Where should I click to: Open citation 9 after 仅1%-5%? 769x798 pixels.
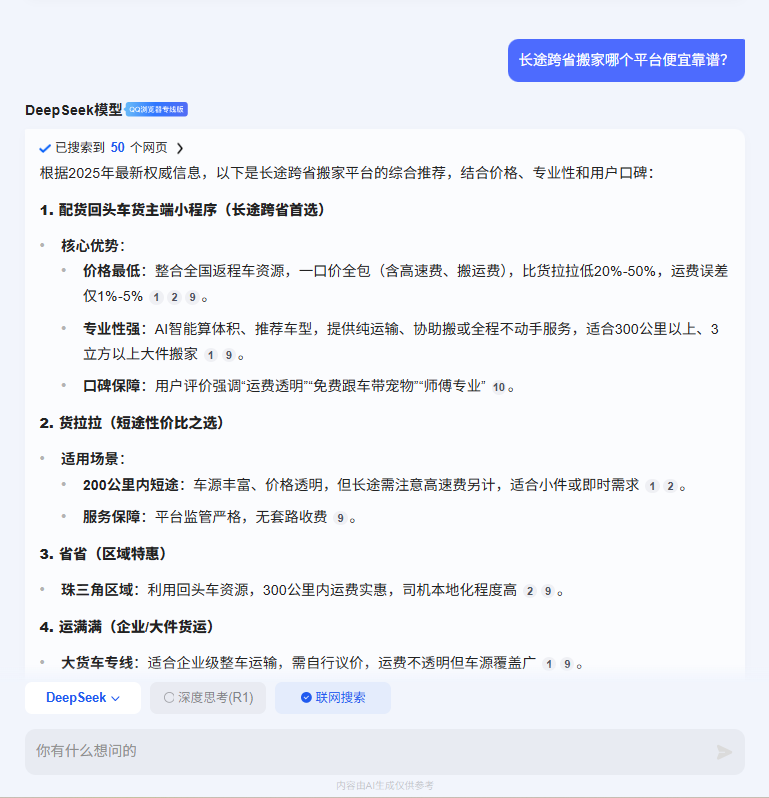[192, 297]
